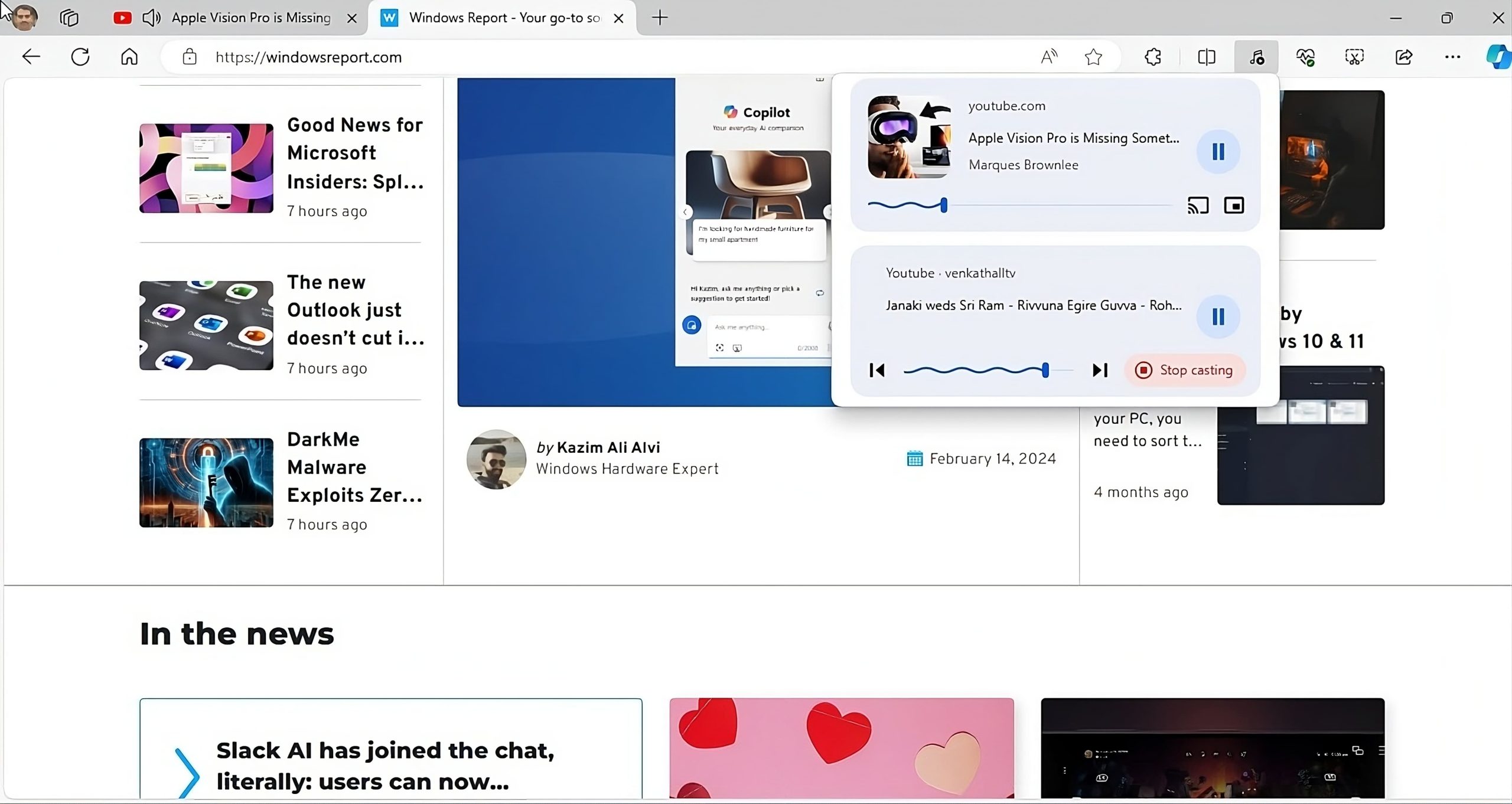Click the Stop casting button
This screenshot has width=1512, height=804.
pyautogui.click(x=1185, y=370)
